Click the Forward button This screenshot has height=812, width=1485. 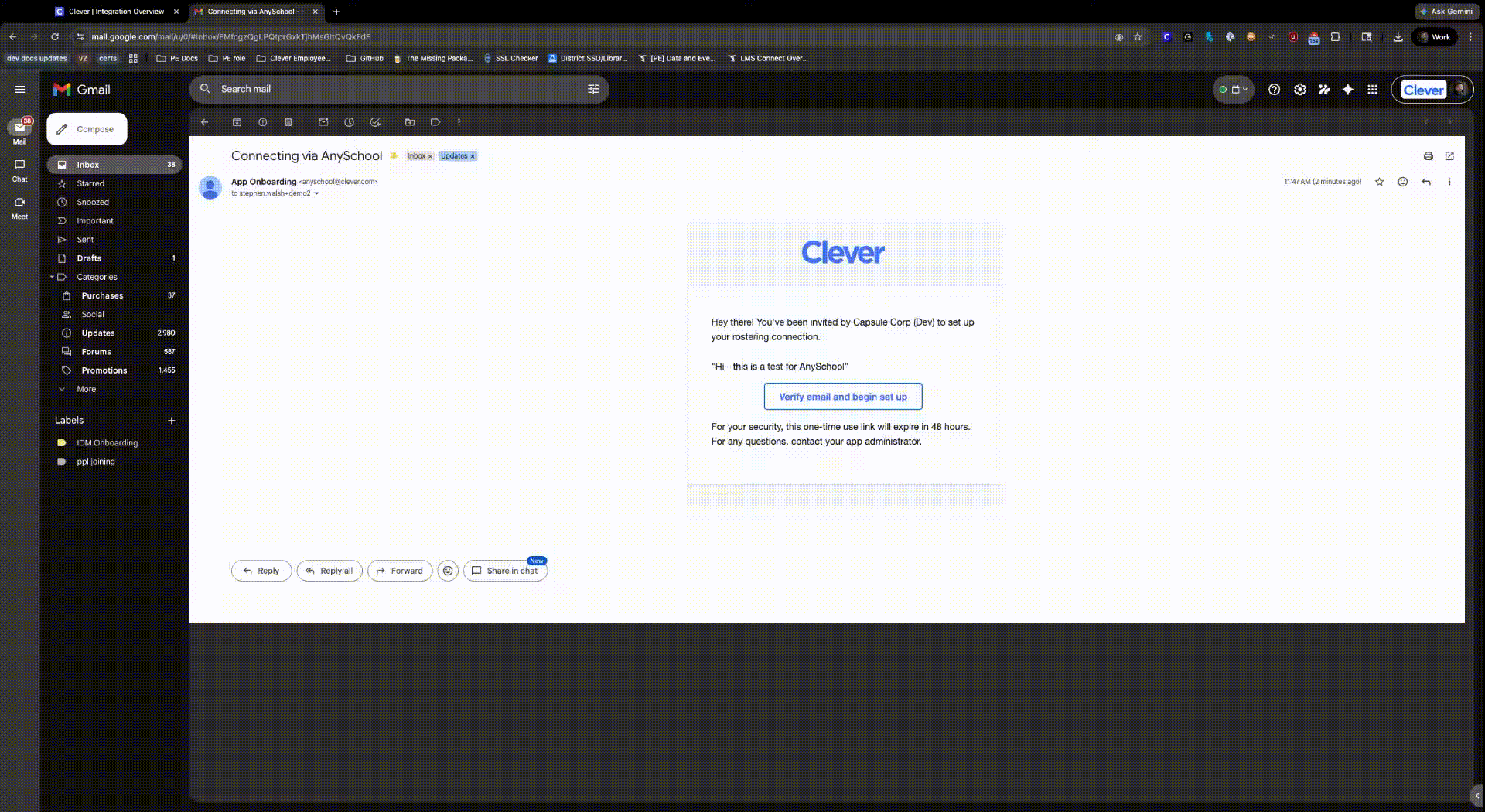(x=400, y=571)
